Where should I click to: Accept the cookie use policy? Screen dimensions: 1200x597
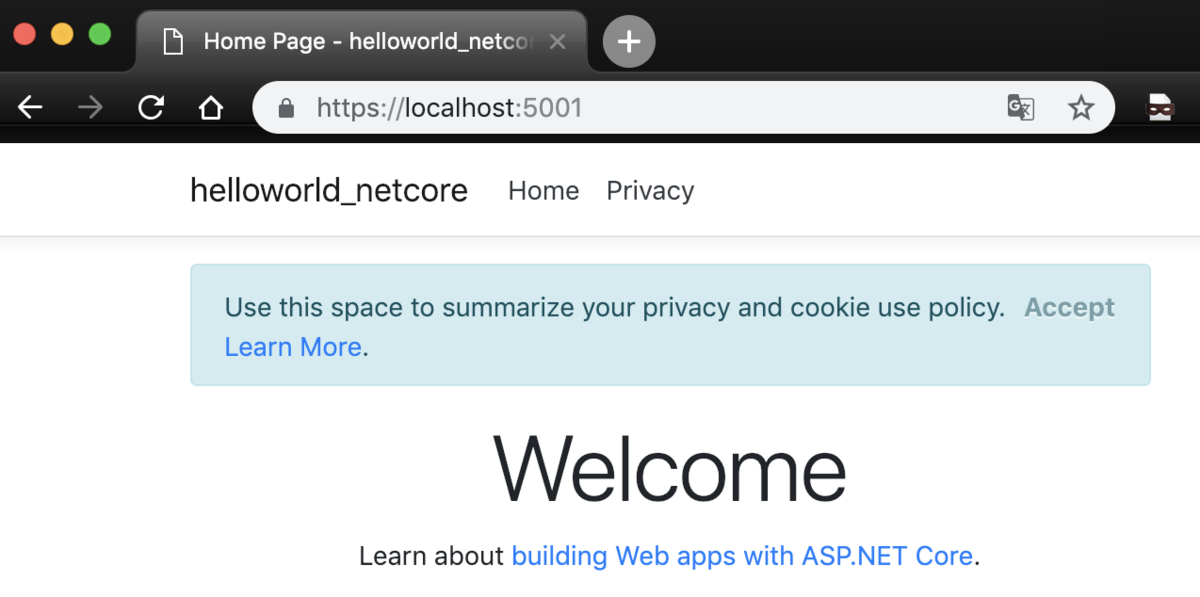click(x=1069, y=307)
